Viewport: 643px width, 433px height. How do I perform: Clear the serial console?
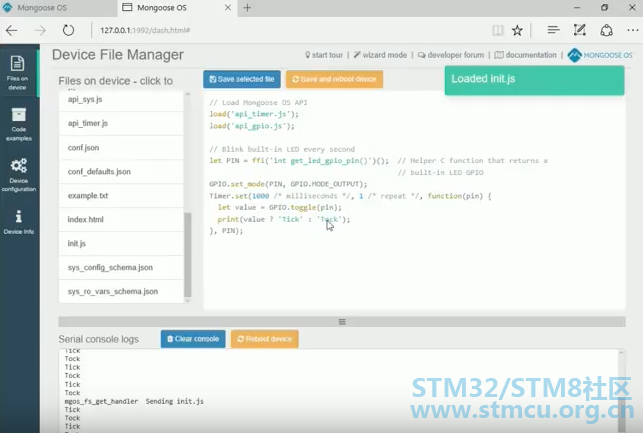pyautogui.click(x=193, y=339)
